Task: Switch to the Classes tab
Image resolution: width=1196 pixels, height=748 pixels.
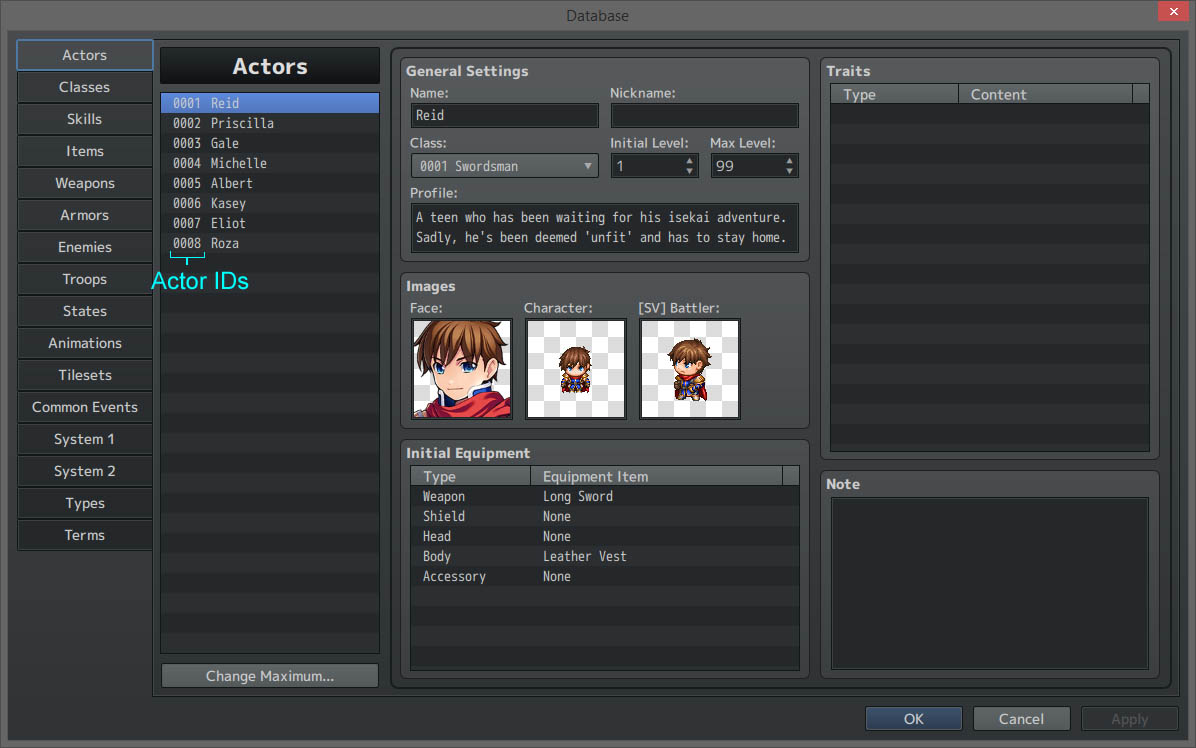Action: click(84, 87)
